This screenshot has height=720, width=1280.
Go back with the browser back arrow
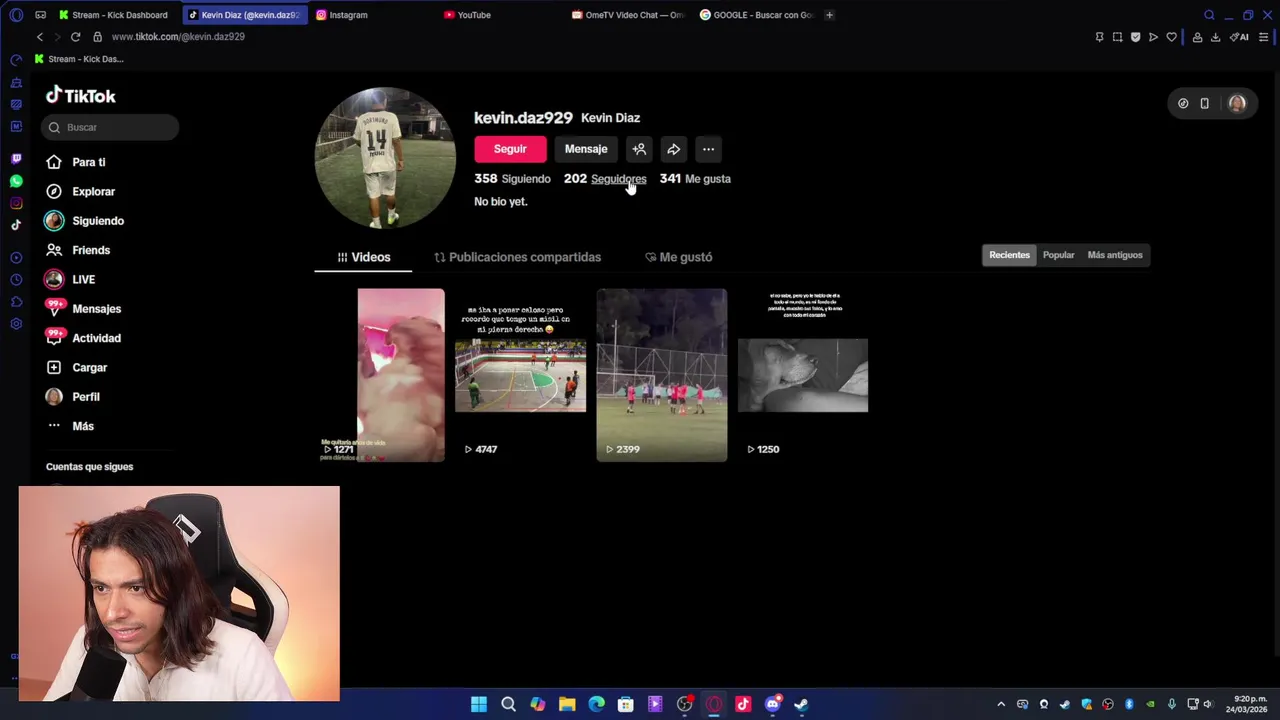click(40, 37)
